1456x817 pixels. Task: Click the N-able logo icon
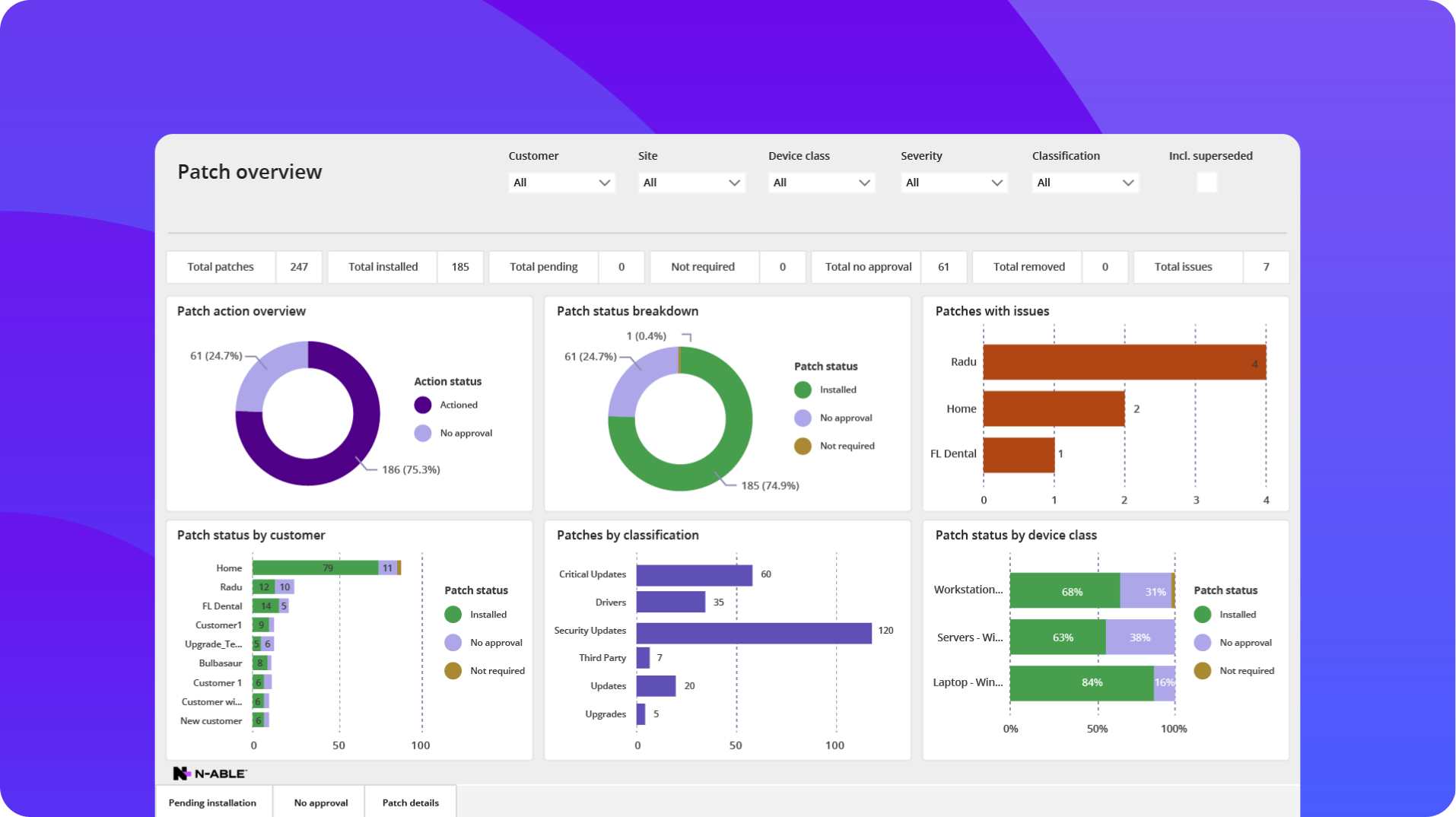pyautogui.click(x=181, y=774)
